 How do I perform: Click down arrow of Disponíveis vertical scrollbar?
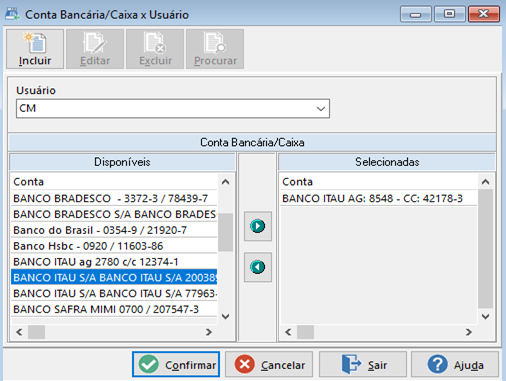226,316
